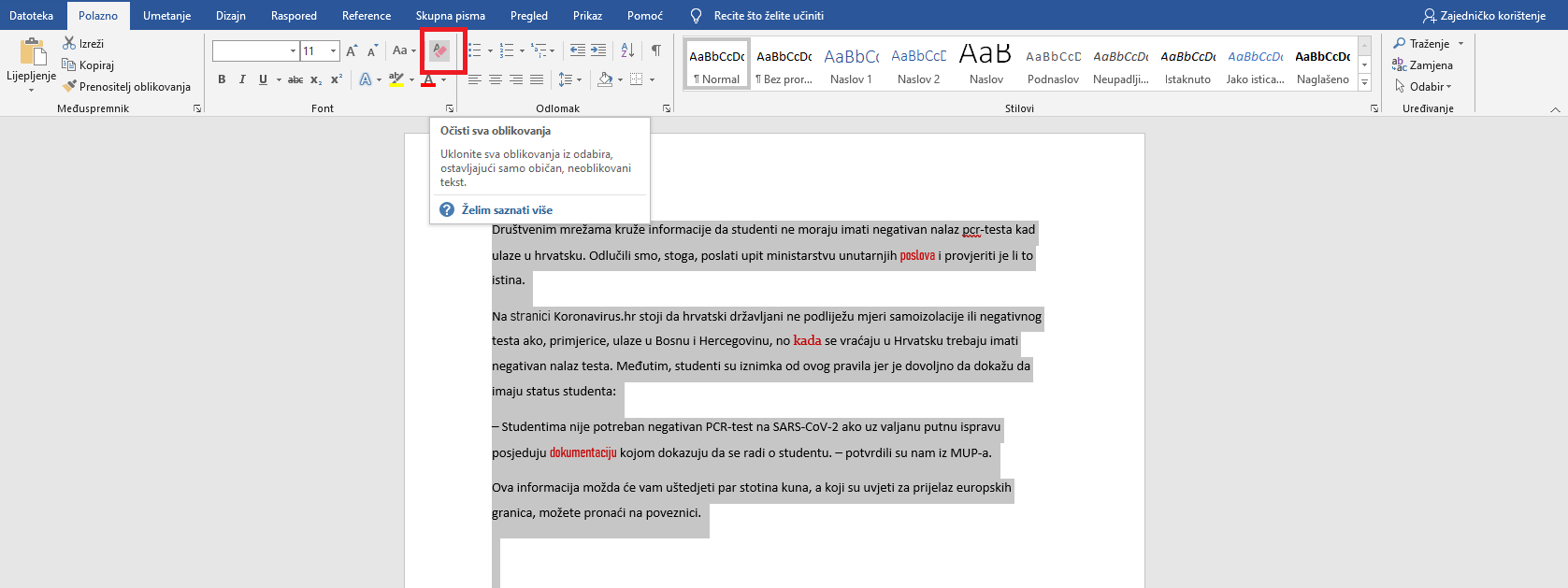Open the Reference tab

tap(367, 16)
